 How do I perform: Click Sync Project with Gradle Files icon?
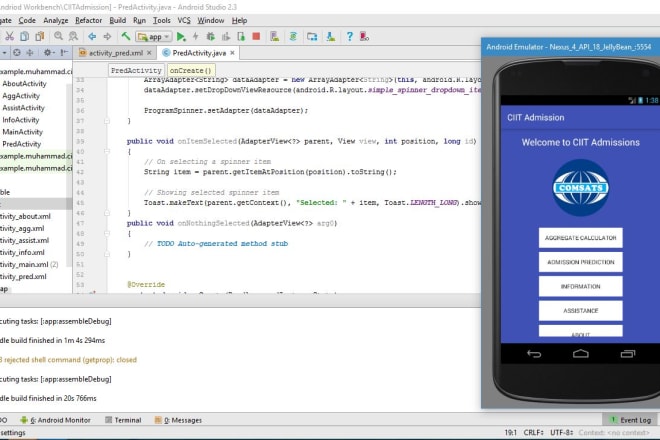point(293,37)
